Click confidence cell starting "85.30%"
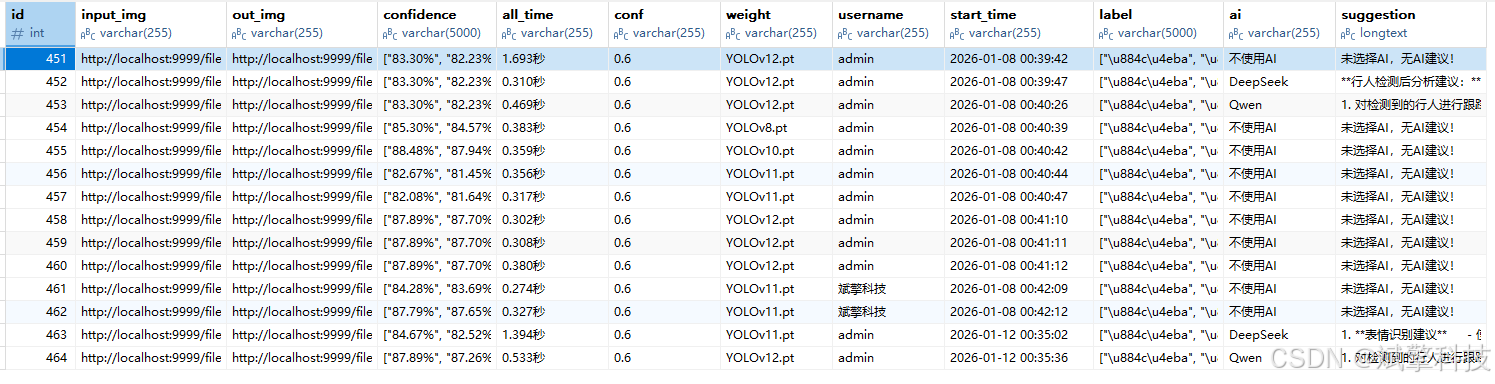The height and width of the screenshot is (384, 1495). point(437,128)
